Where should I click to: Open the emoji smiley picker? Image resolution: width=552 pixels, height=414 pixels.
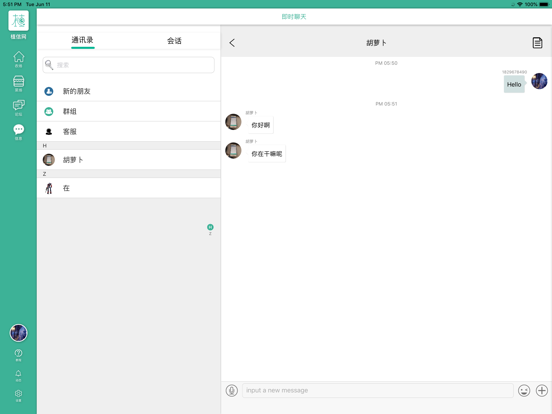524,391
